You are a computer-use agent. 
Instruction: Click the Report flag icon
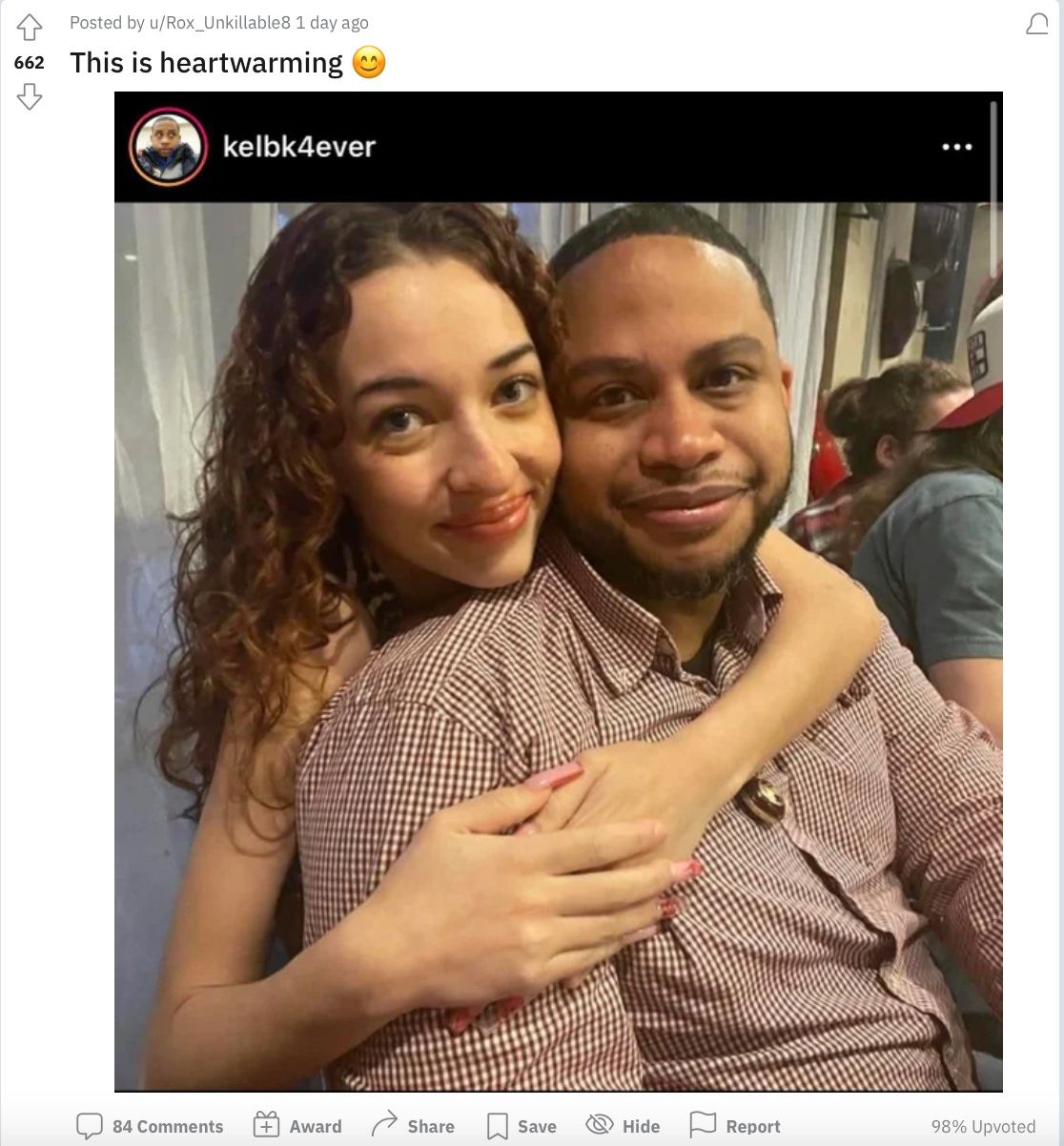[703, 1125]
